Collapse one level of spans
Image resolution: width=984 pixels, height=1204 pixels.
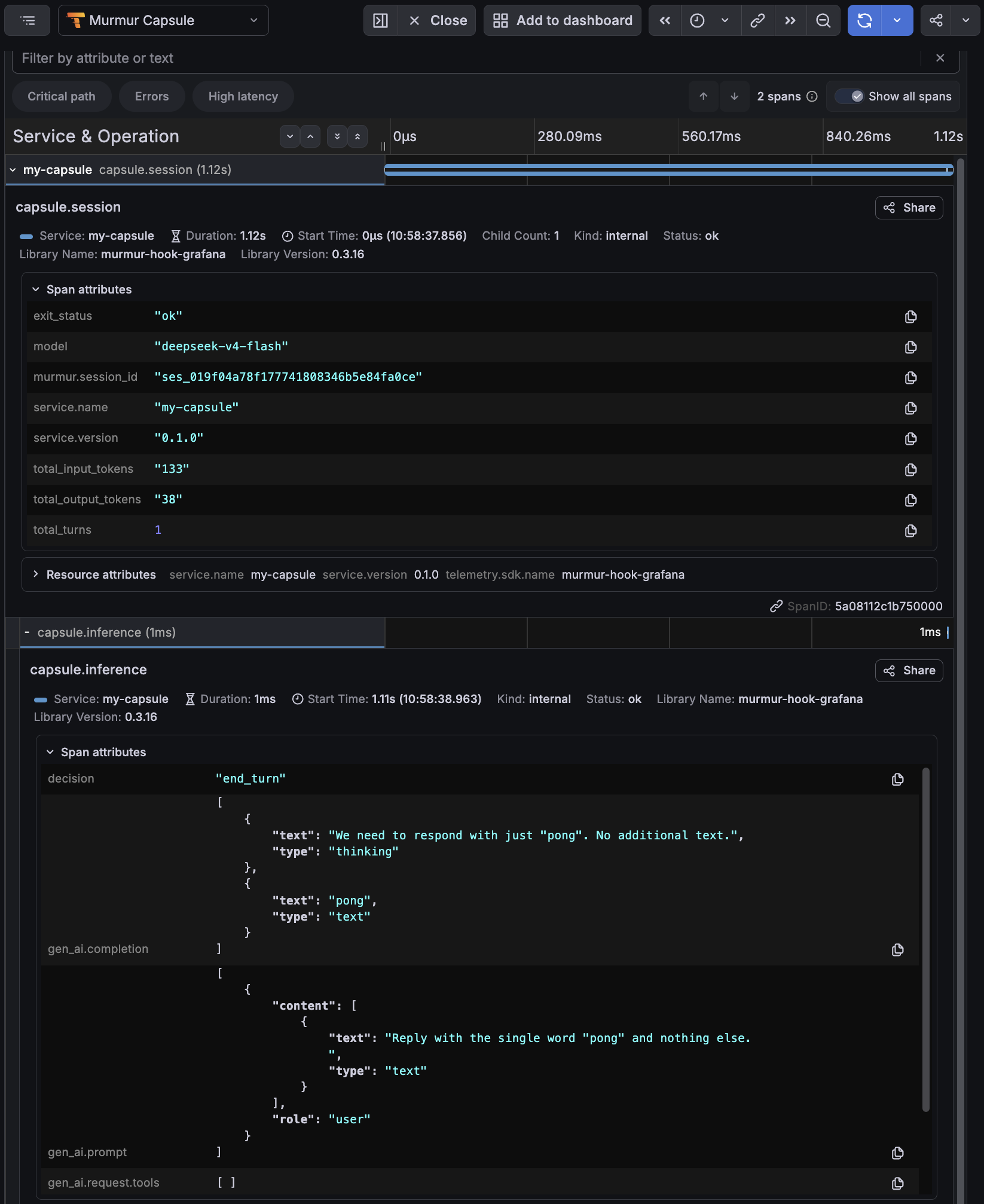click(x=310, y=136)
